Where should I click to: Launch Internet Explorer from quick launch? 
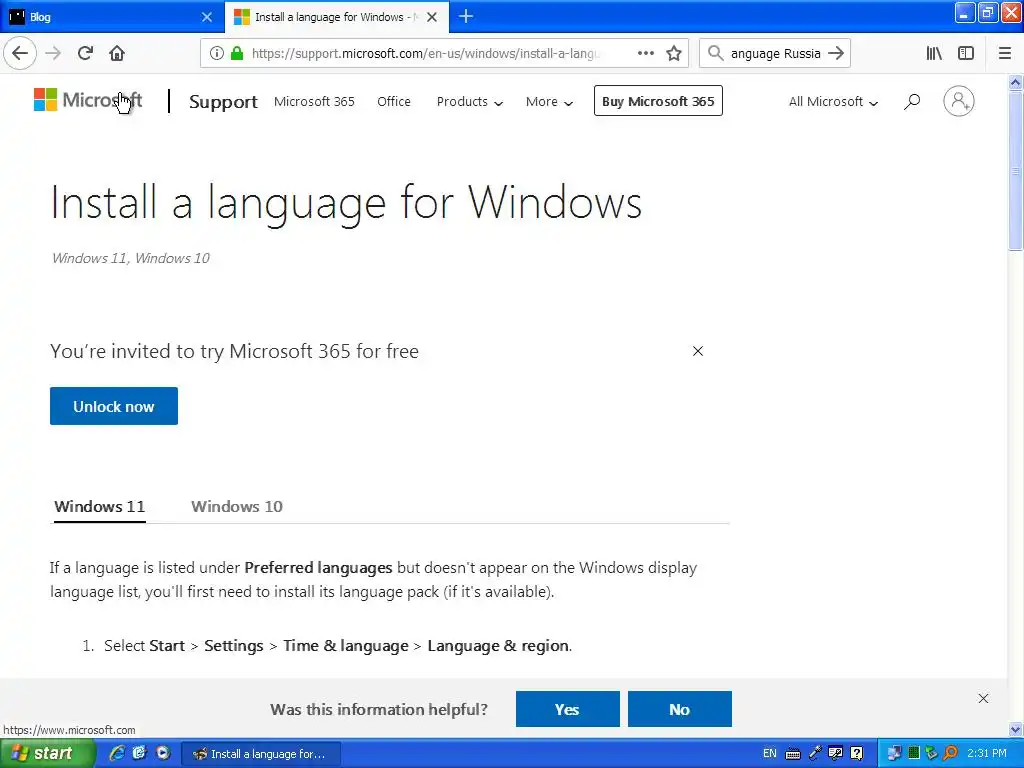(x=117, y=753)
